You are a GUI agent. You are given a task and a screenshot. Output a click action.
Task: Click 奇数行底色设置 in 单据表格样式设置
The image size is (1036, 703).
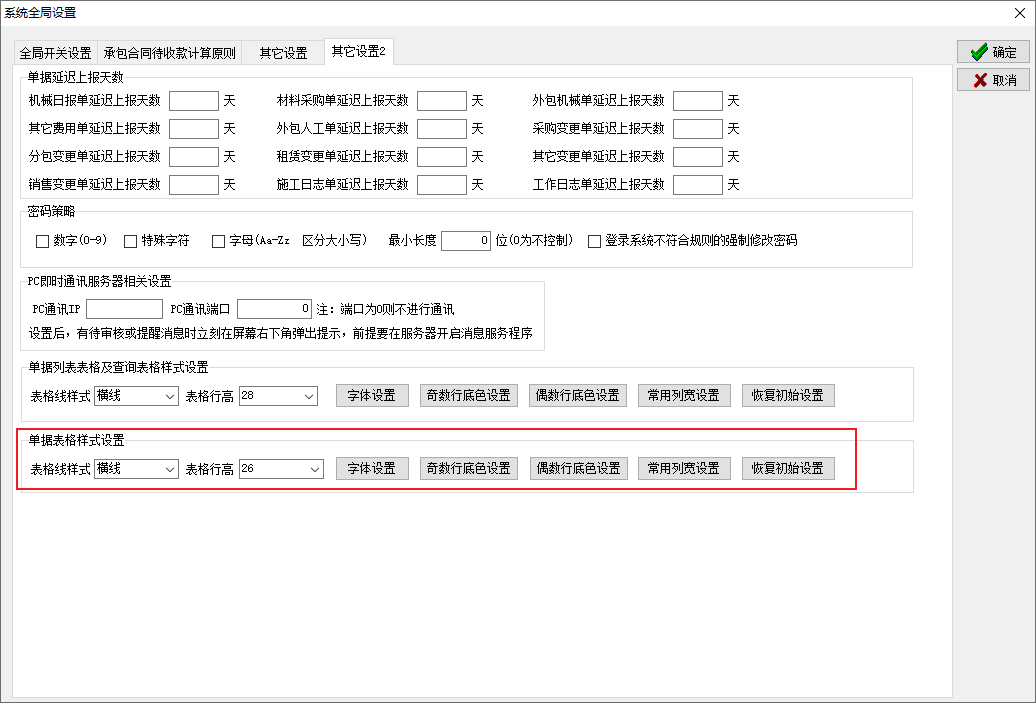click(x=468, y=469)
